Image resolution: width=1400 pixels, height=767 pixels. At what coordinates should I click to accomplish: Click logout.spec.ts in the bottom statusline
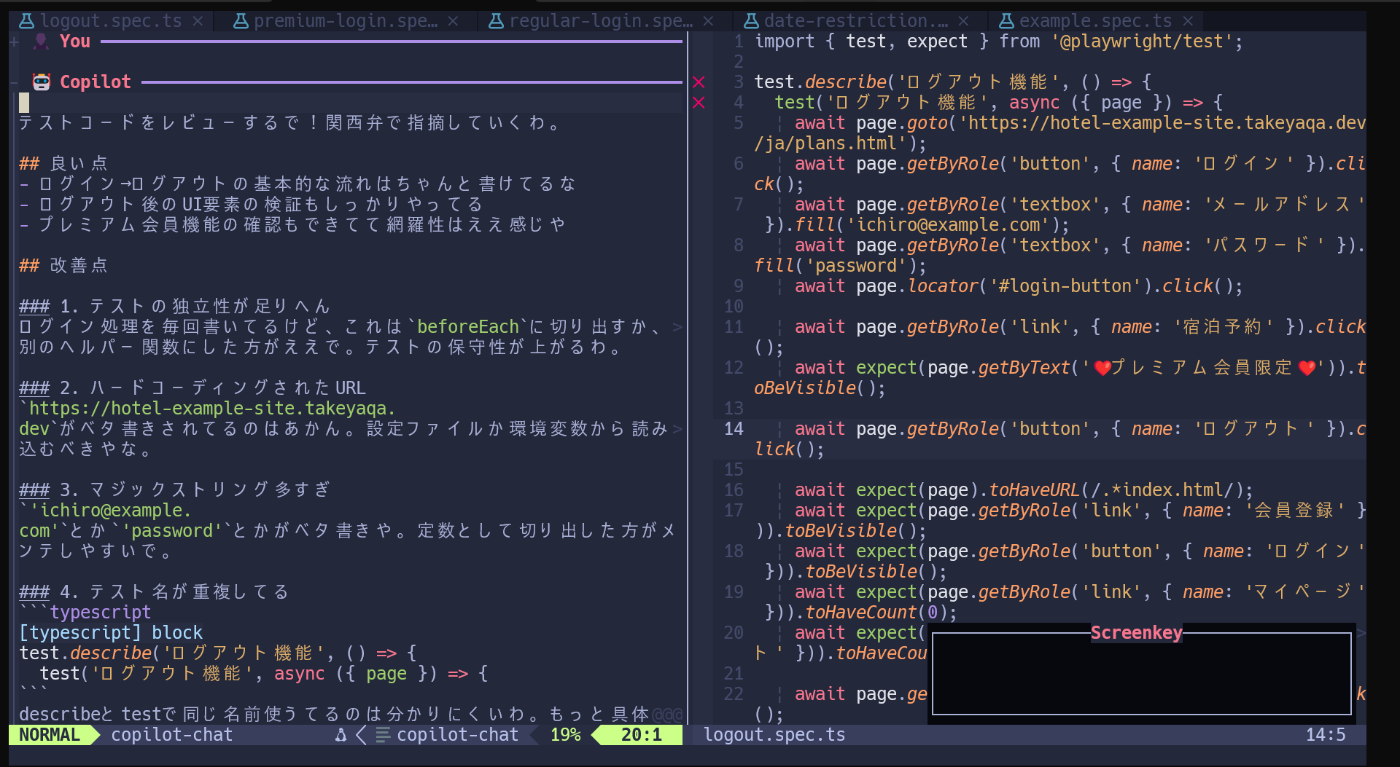[x=774, y=735]
